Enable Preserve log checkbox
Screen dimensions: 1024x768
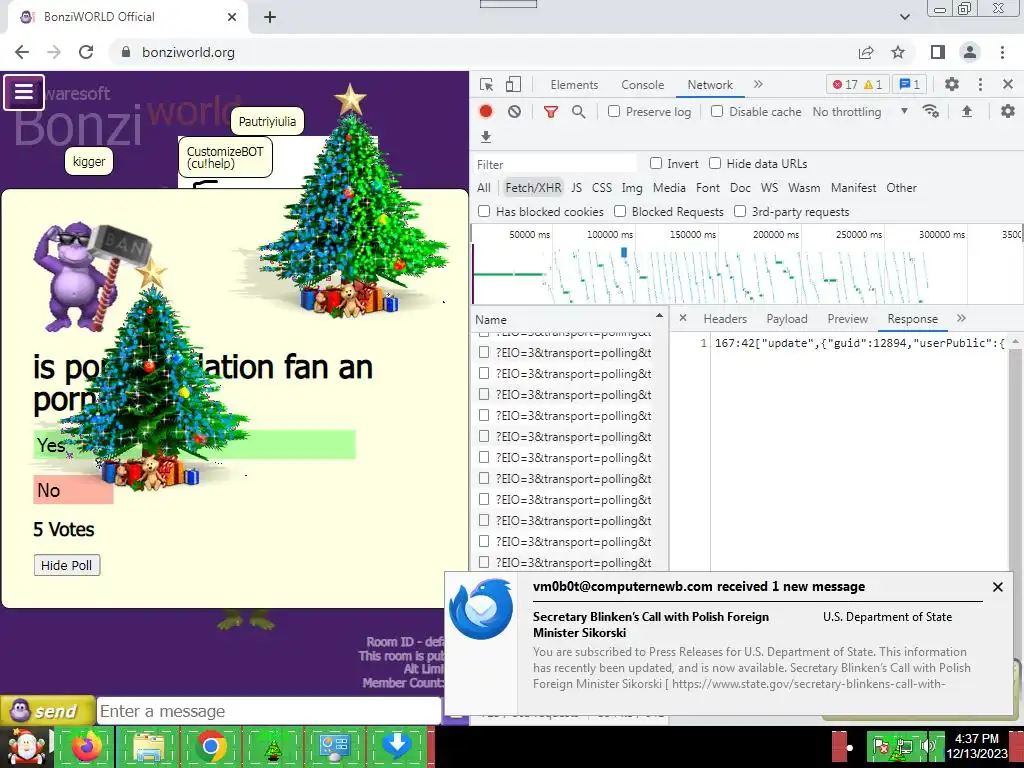614,111
